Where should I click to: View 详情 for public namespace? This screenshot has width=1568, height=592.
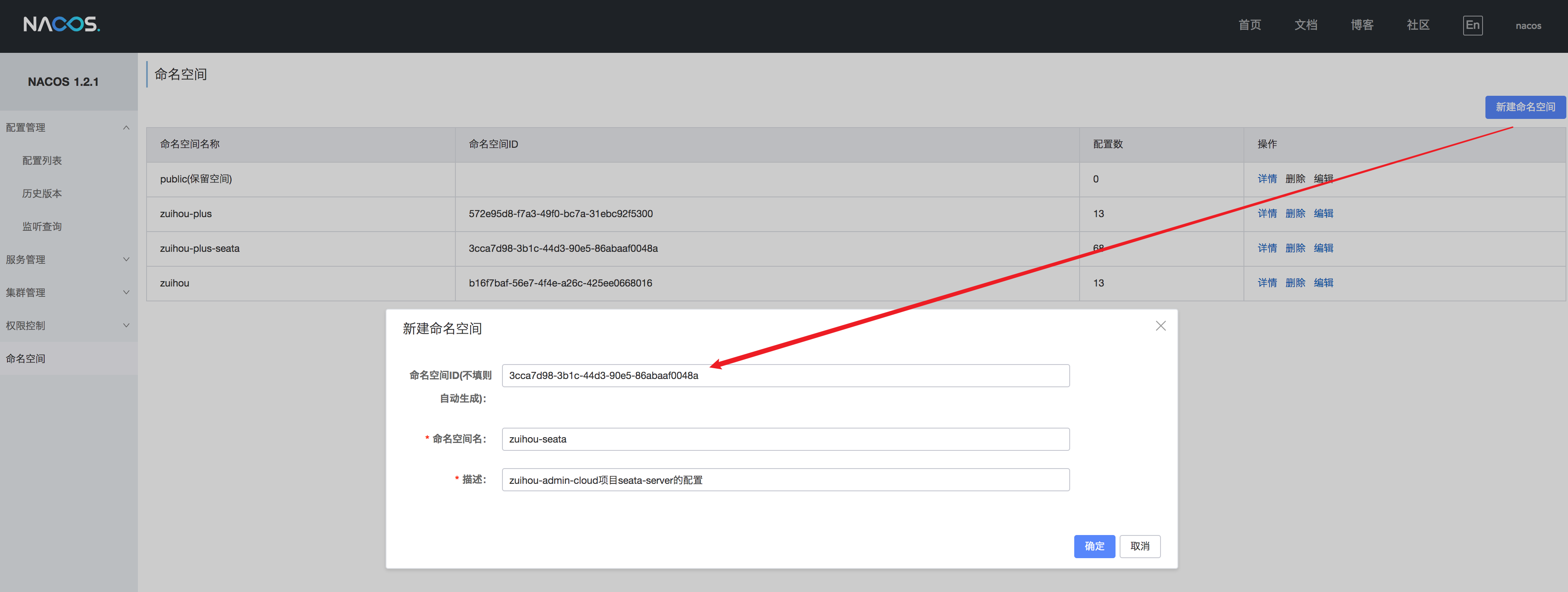click(1267, 179)
